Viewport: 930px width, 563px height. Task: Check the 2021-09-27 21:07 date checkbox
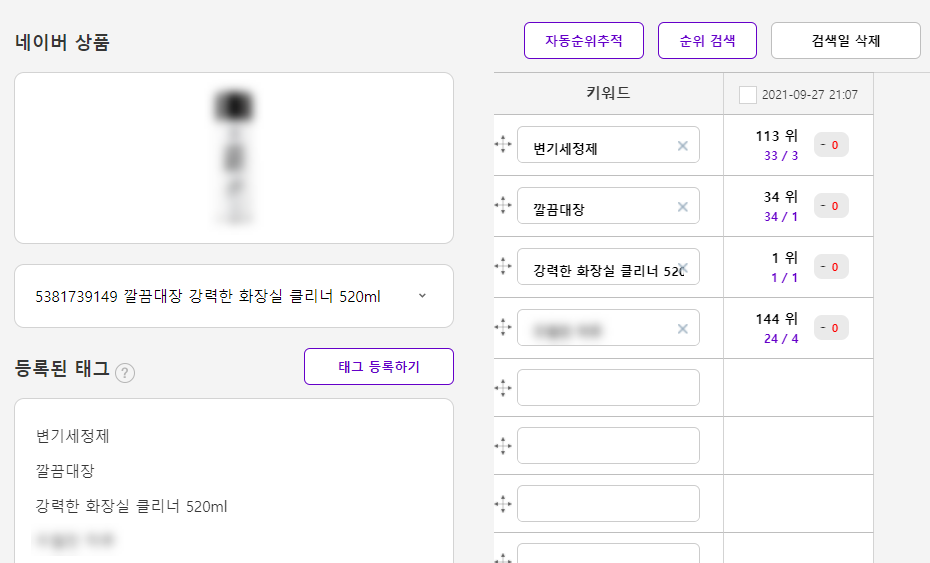[747, 94]
